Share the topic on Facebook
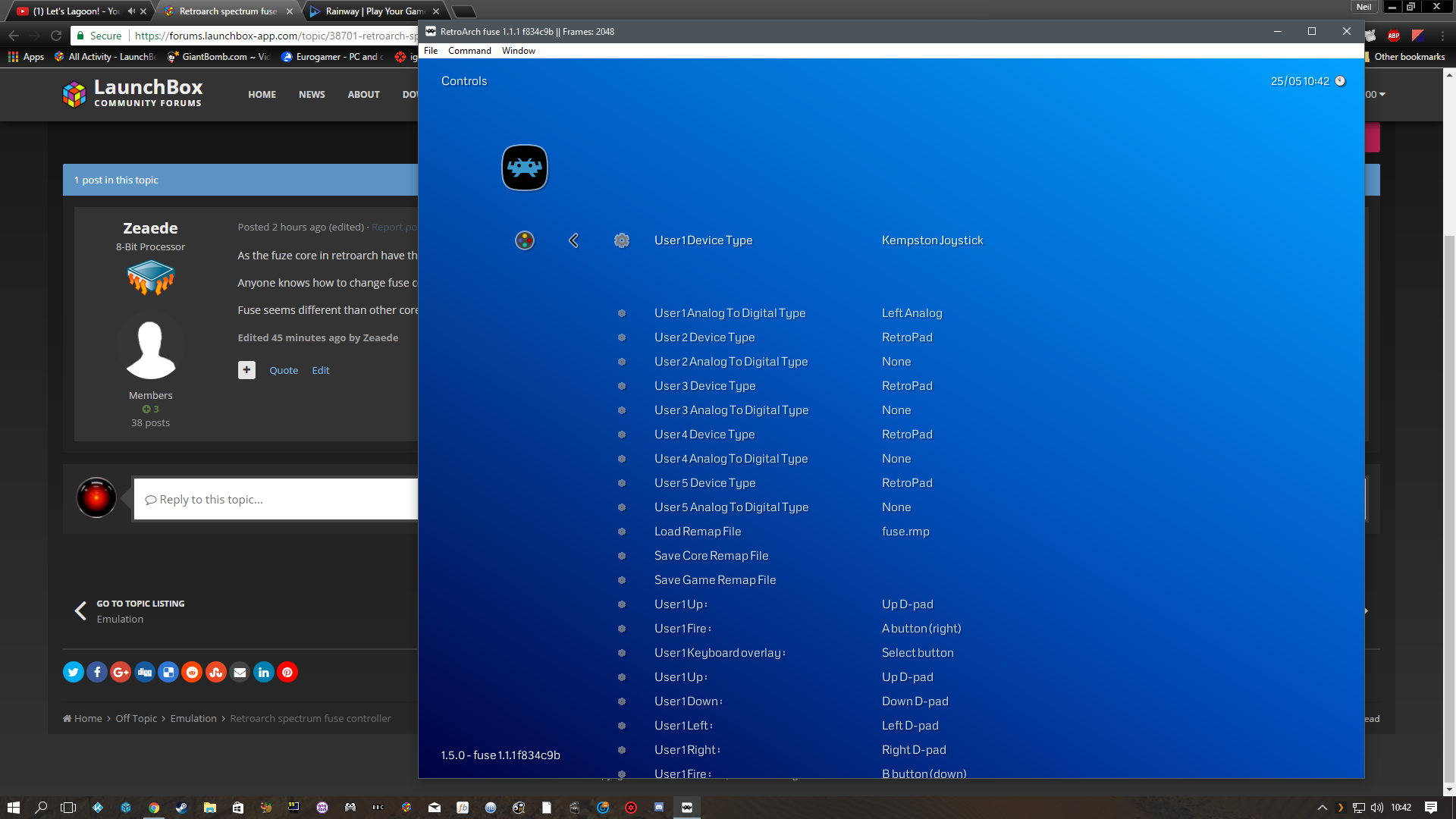 coord(97,672)
